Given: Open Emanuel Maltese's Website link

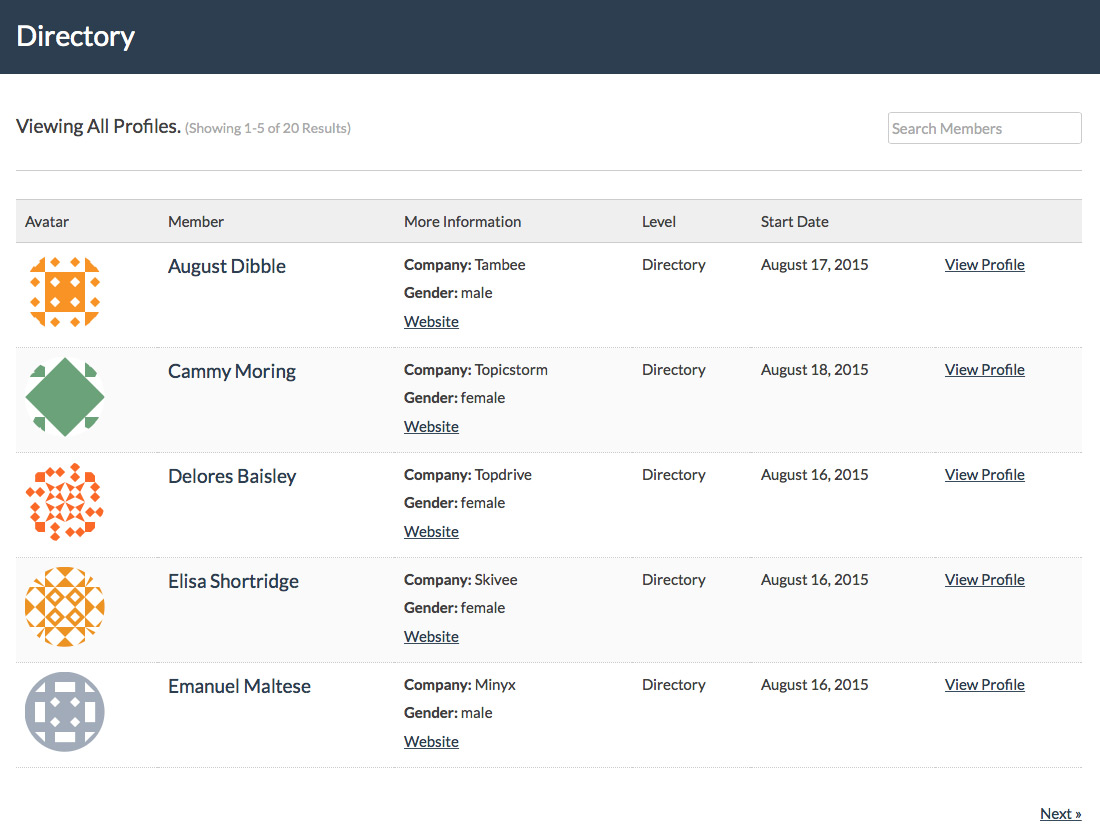Looking at the screenshot, I should tap(431, 742).
